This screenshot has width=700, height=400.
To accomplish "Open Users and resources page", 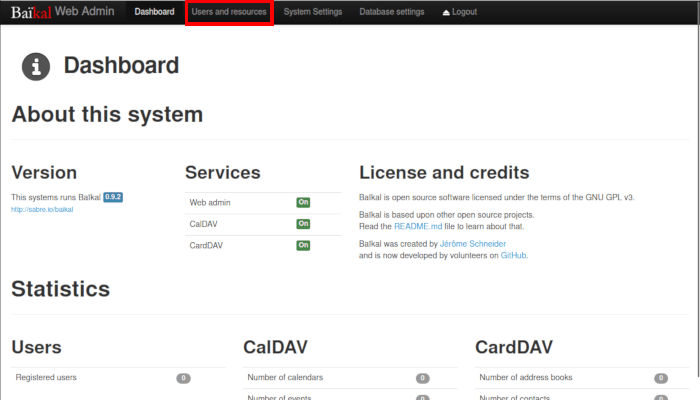I will tap(229, 12).
